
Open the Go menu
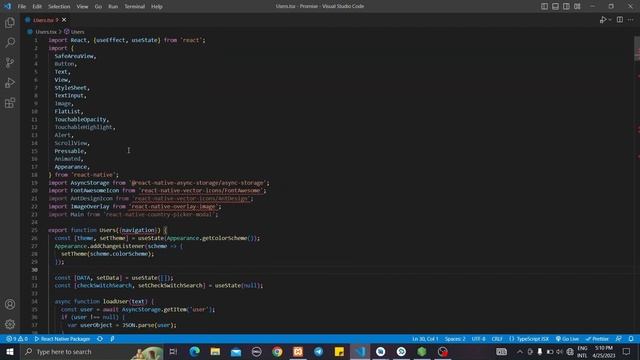pyautogui.click(x=98, y=7)
